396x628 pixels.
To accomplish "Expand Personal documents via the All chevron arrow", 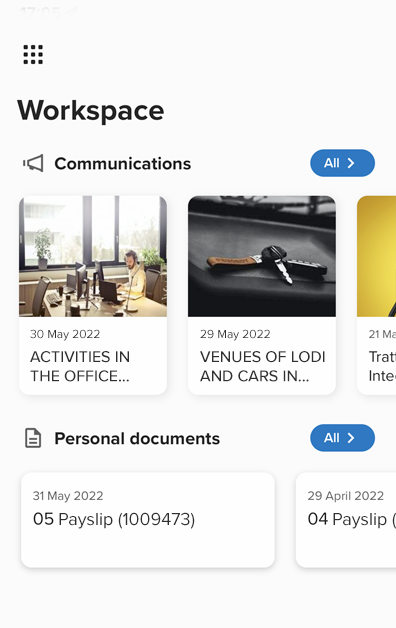I will (x=351, y=438).
